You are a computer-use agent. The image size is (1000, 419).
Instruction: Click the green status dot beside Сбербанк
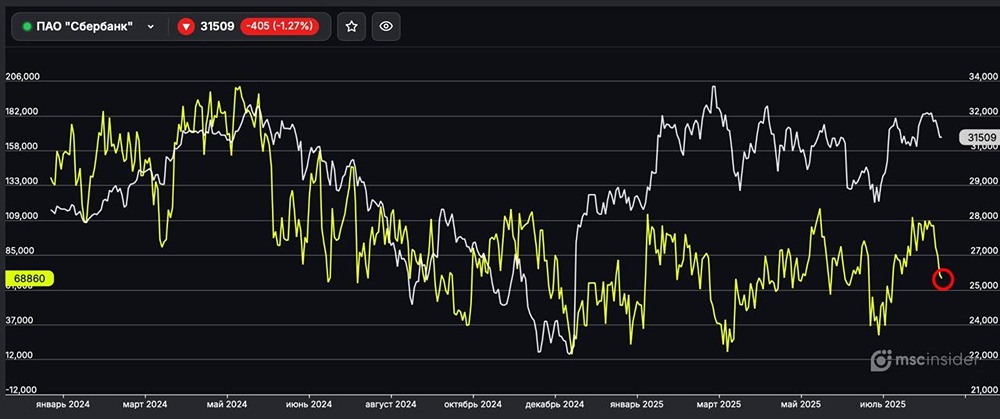click(x=27, y=27)
